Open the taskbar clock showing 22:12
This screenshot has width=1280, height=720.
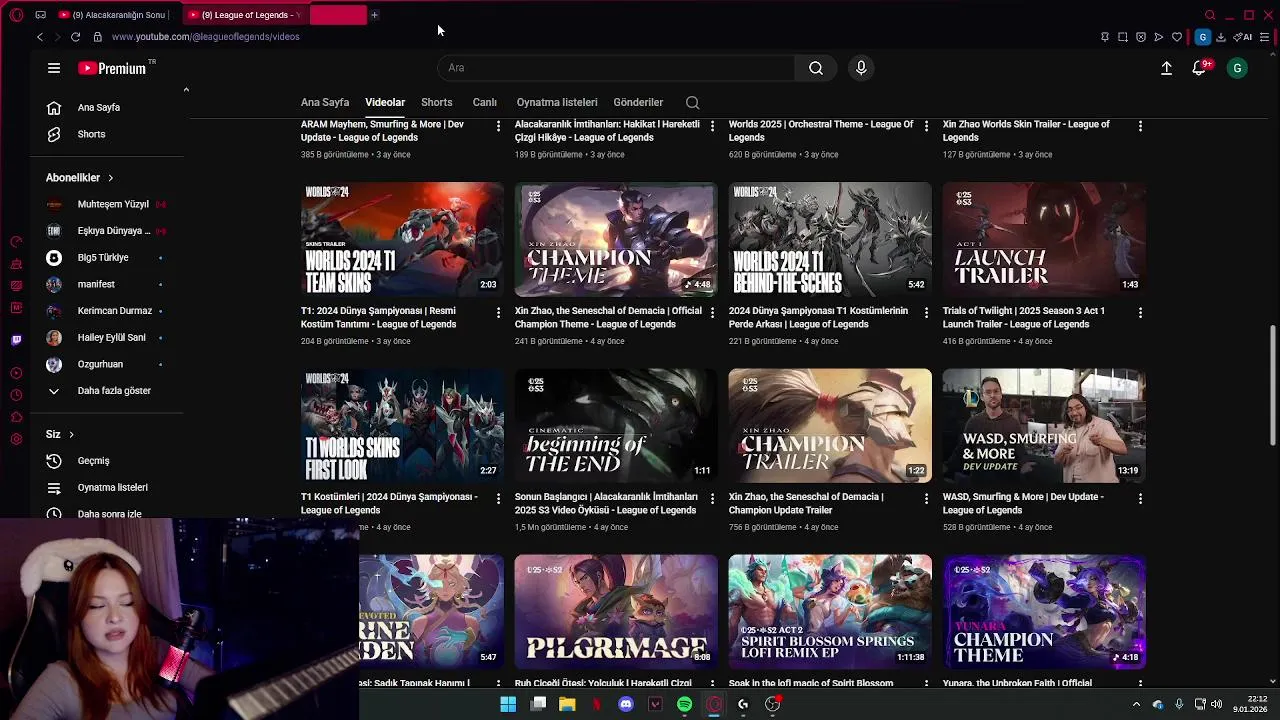point(1250,704)
